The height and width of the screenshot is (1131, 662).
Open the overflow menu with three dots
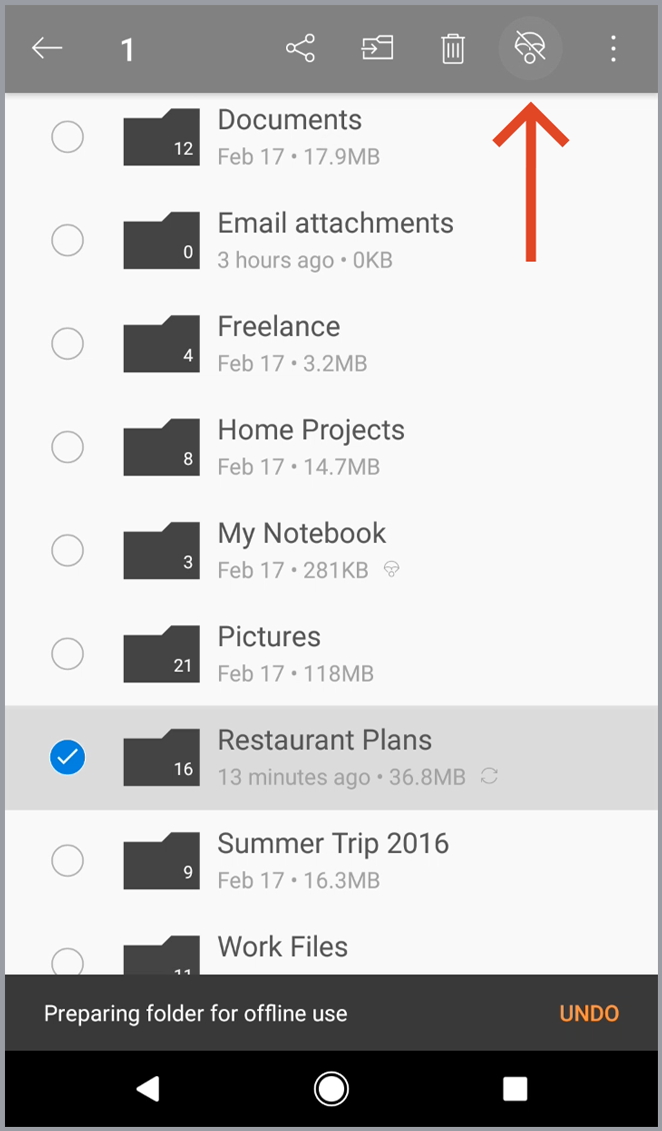pos(613,47)
